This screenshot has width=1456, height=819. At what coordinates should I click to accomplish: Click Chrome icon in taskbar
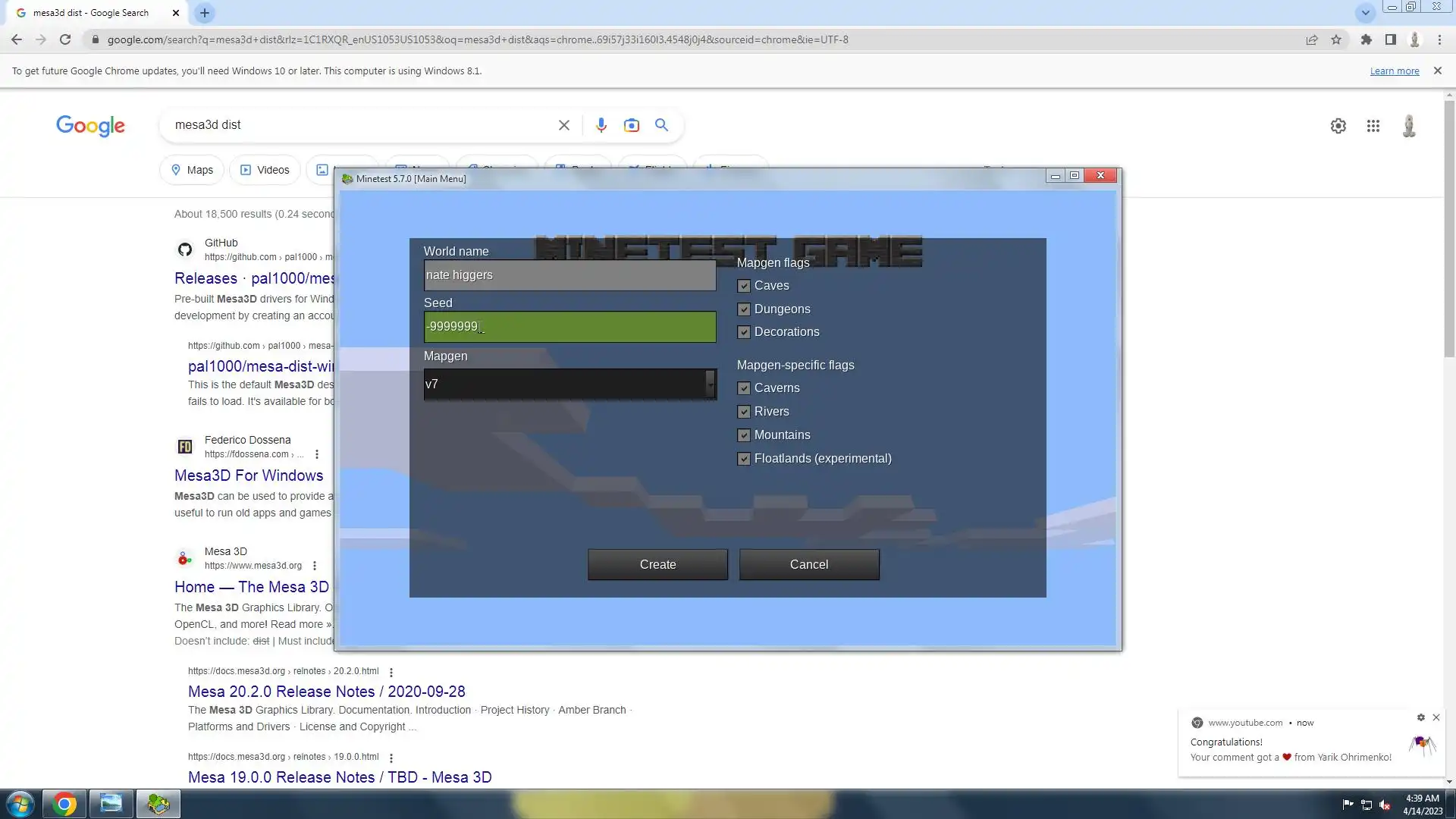[64, 804]
